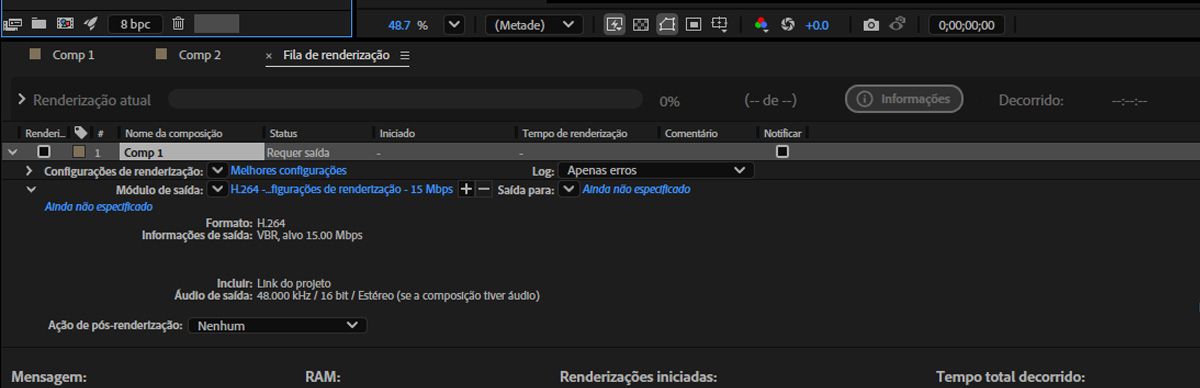Screen dimensions: 1200x388
Task: Toggle mask and shape path visibility
Action: 667,24
